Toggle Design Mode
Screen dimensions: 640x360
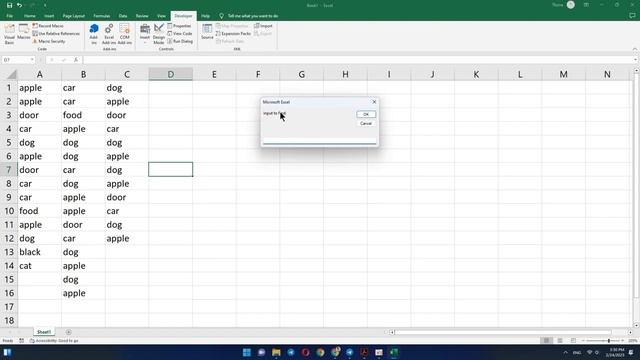coord(159,34)
